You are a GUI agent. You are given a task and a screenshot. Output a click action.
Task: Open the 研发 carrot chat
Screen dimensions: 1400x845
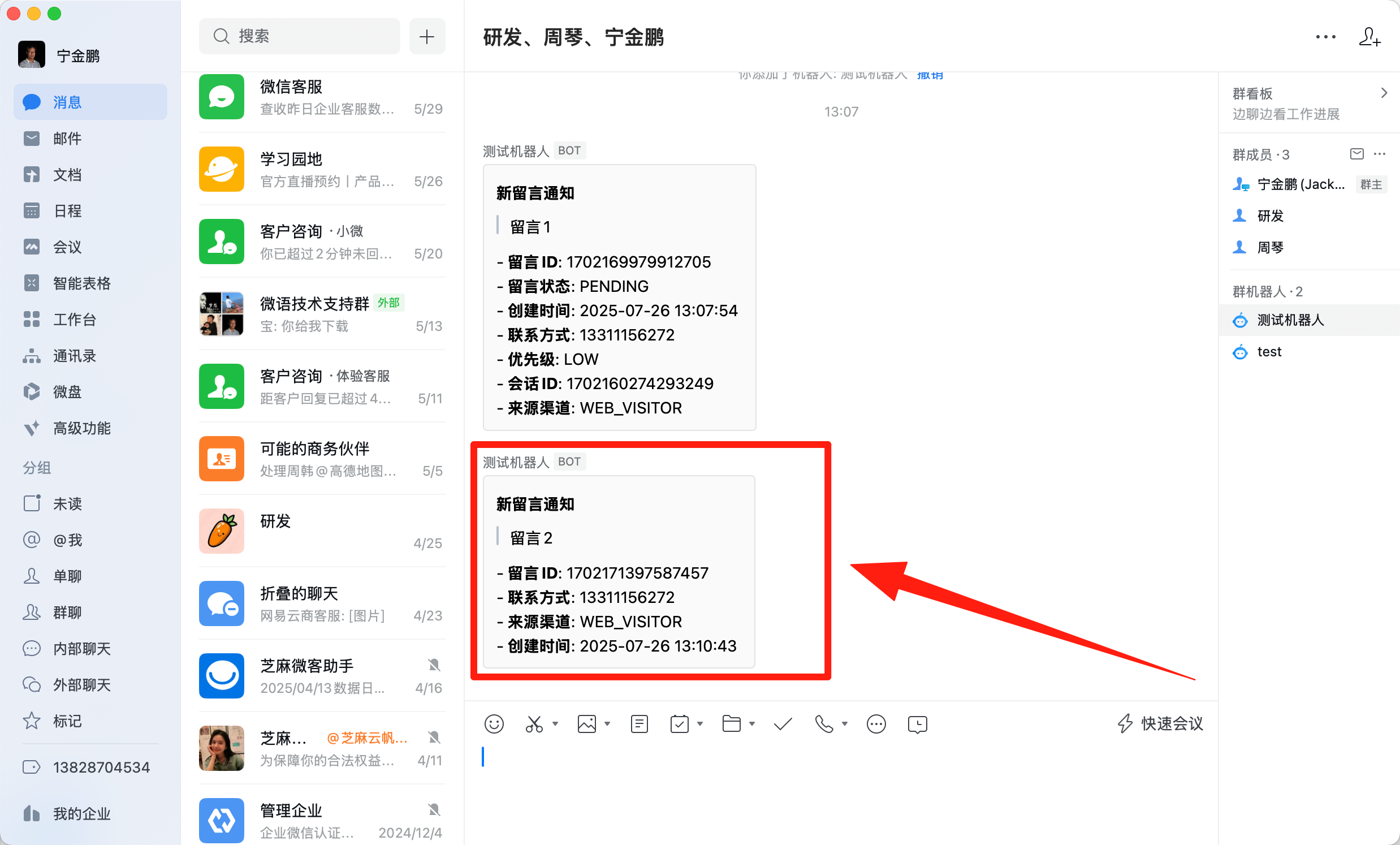(322, 531)
